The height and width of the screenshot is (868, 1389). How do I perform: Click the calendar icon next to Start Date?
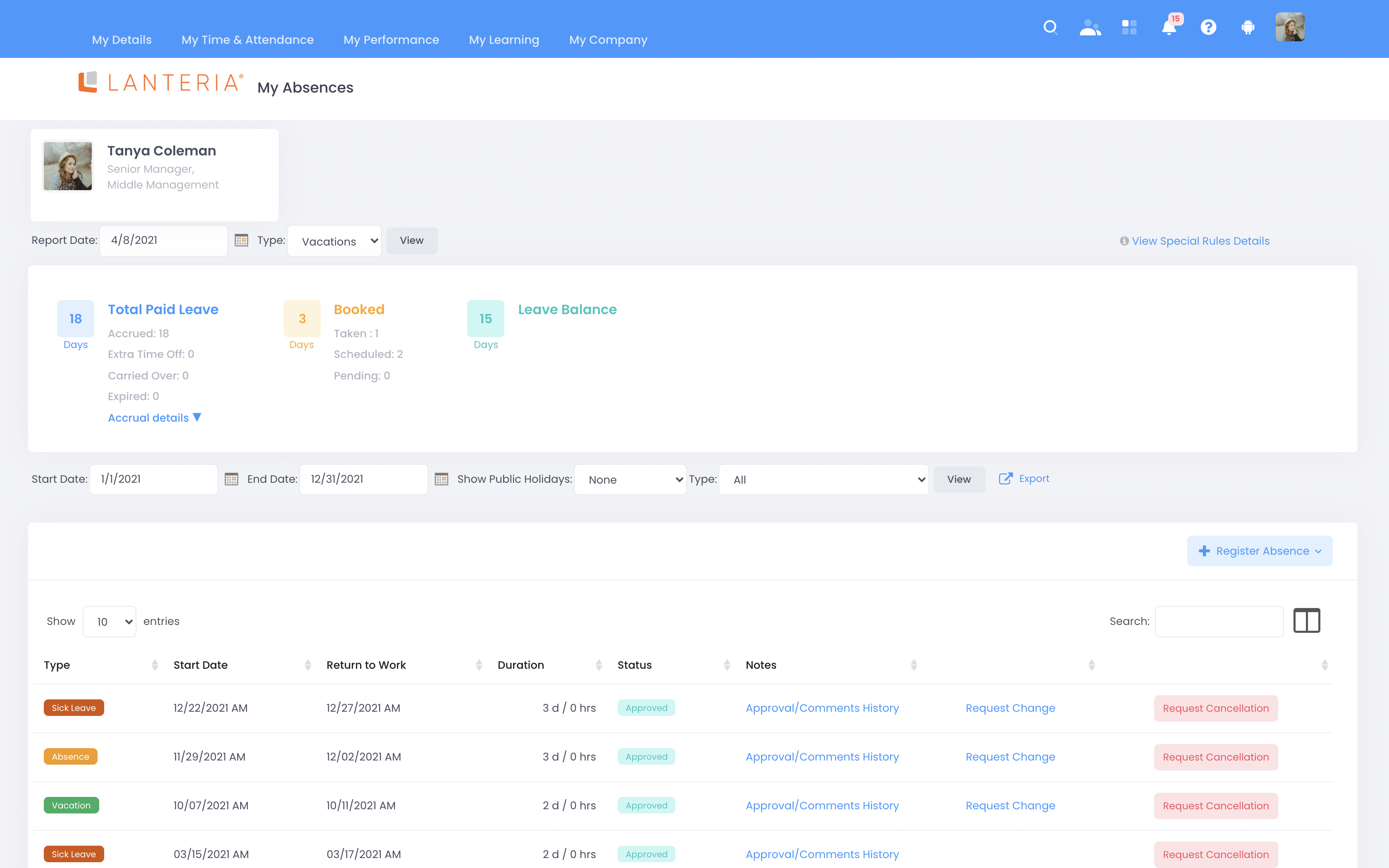231,479
